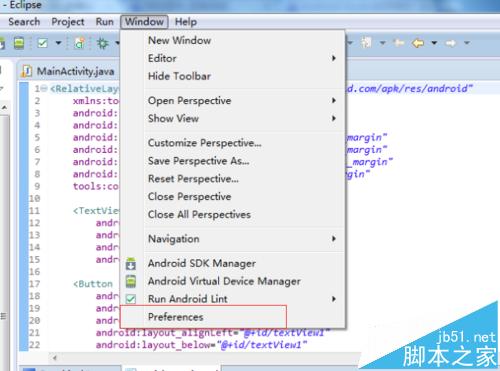Open the Search menu
The width and height of the screenshot is (500, 371).
coord(24,22)
